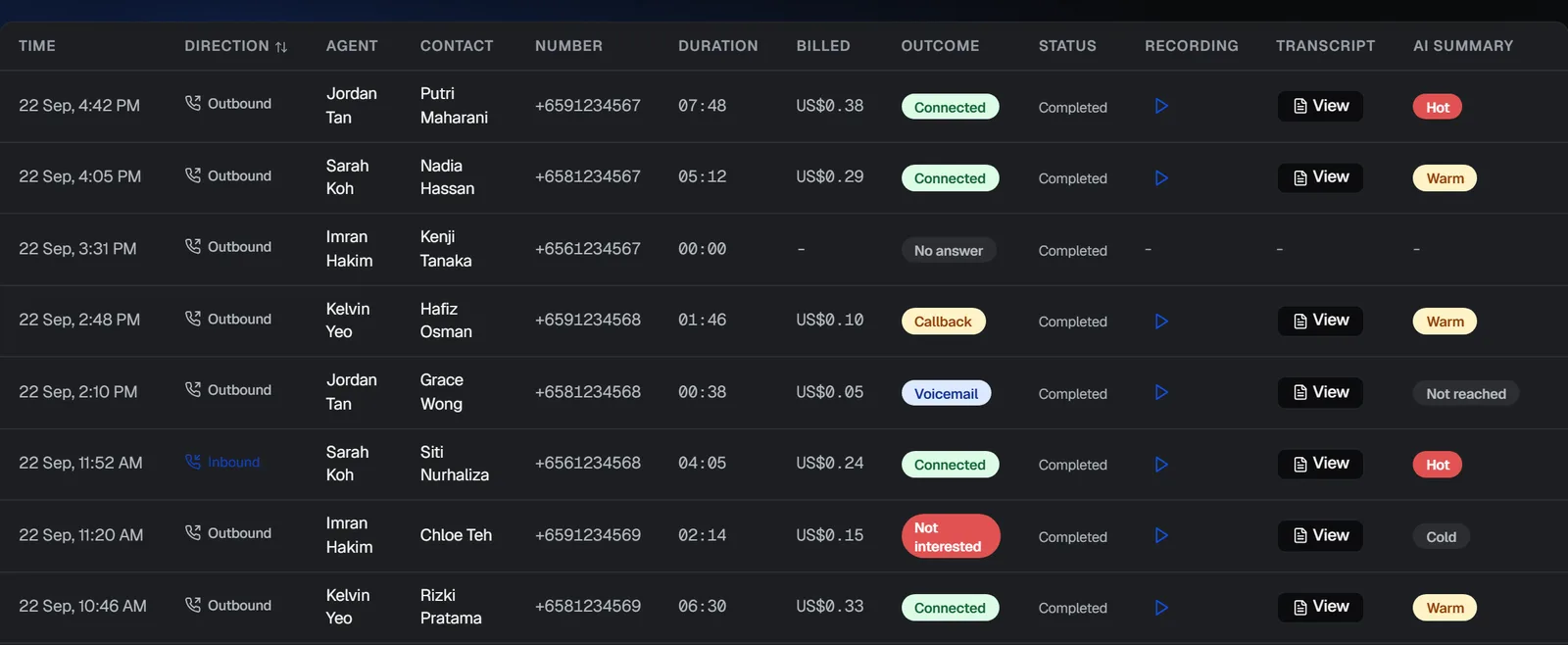Click outbound phone icon in 2:10 PM row

coord(193,389)
